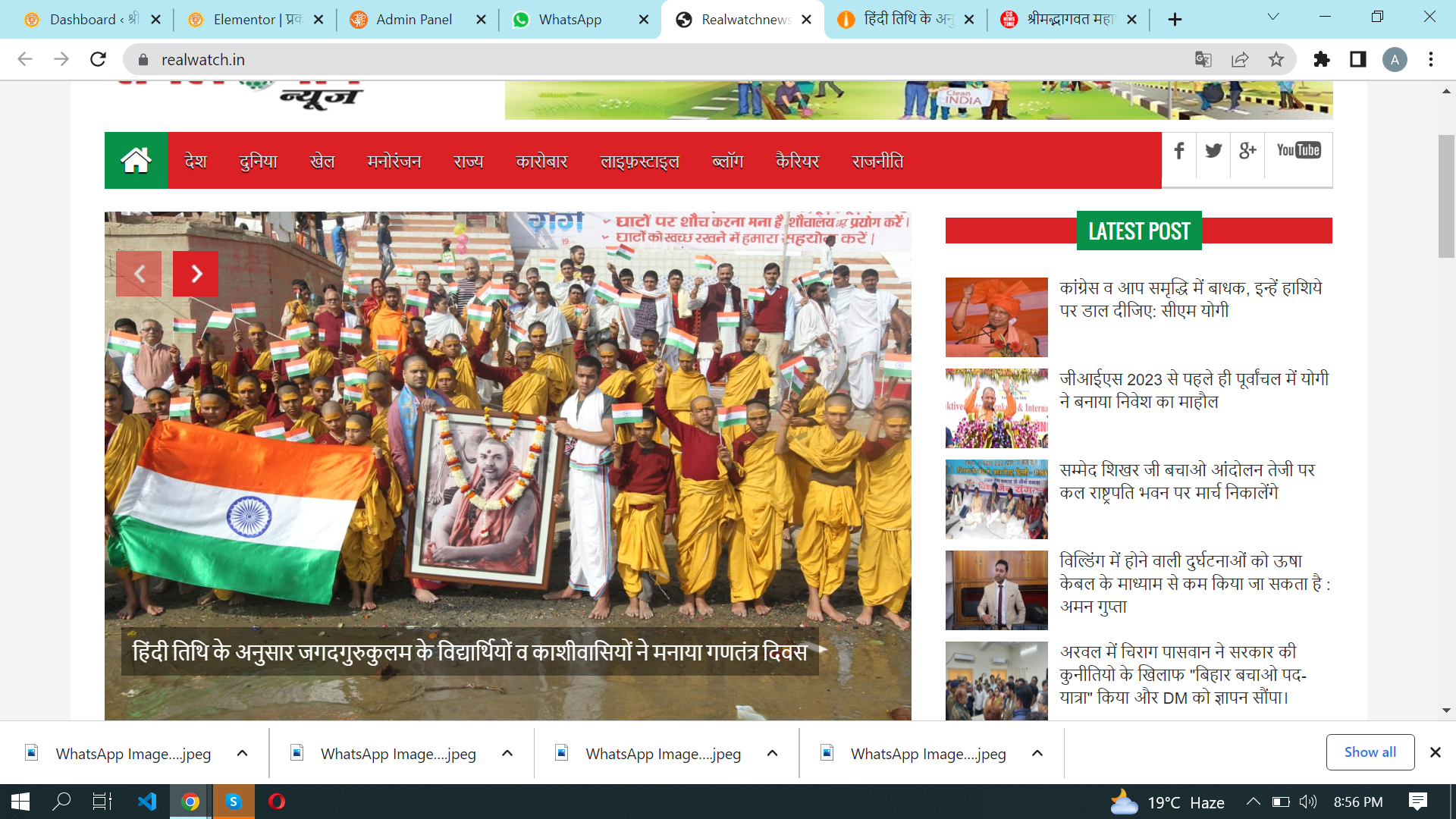Click the green home icon in navbar

click(136, 161)
